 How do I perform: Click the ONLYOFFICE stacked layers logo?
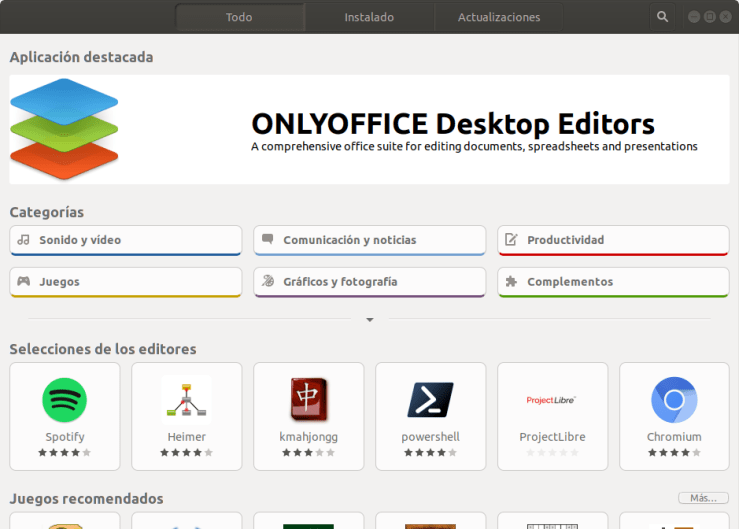click(x=64, y=129)
